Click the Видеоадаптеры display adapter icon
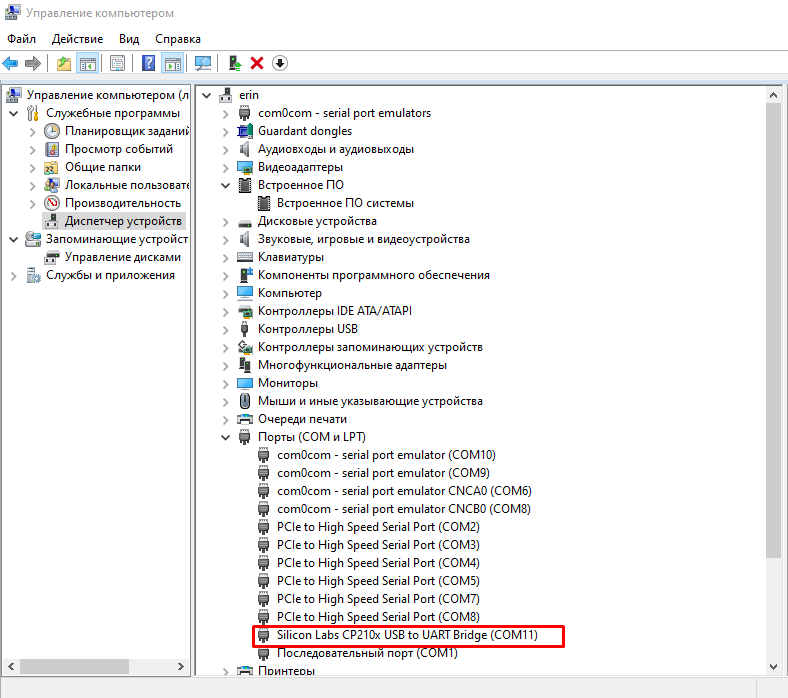Viewport: 788px width, 698px height. click(245, 167)
